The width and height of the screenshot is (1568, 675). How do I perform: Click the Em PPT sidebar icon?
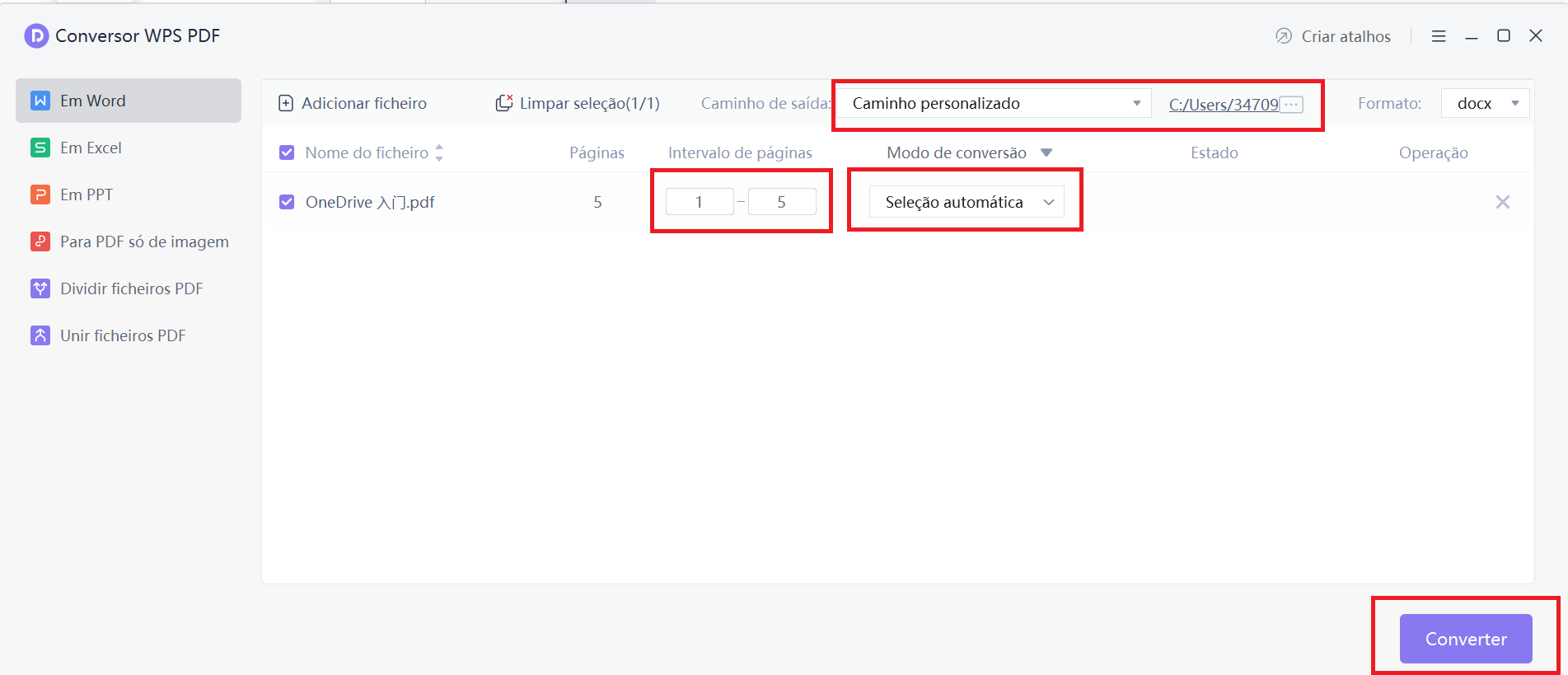pyautogui.click(x=40, y=195)
